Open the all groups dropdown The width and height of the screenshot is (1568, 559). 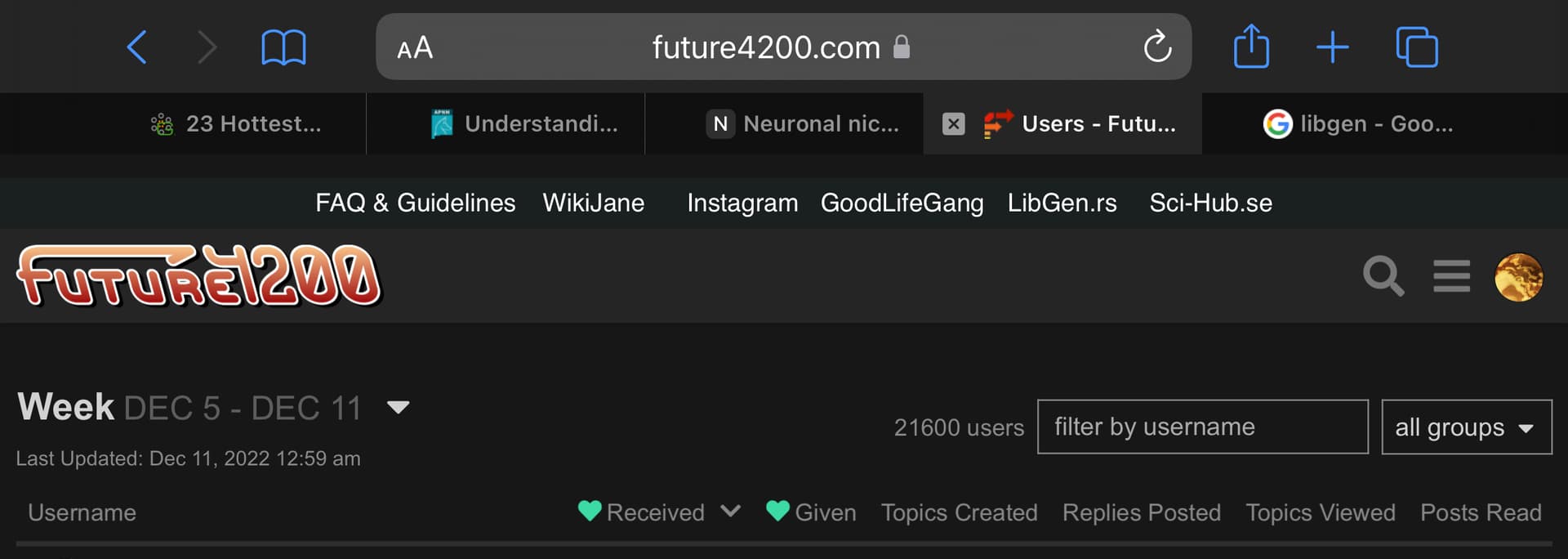[x=1466, y=427]
